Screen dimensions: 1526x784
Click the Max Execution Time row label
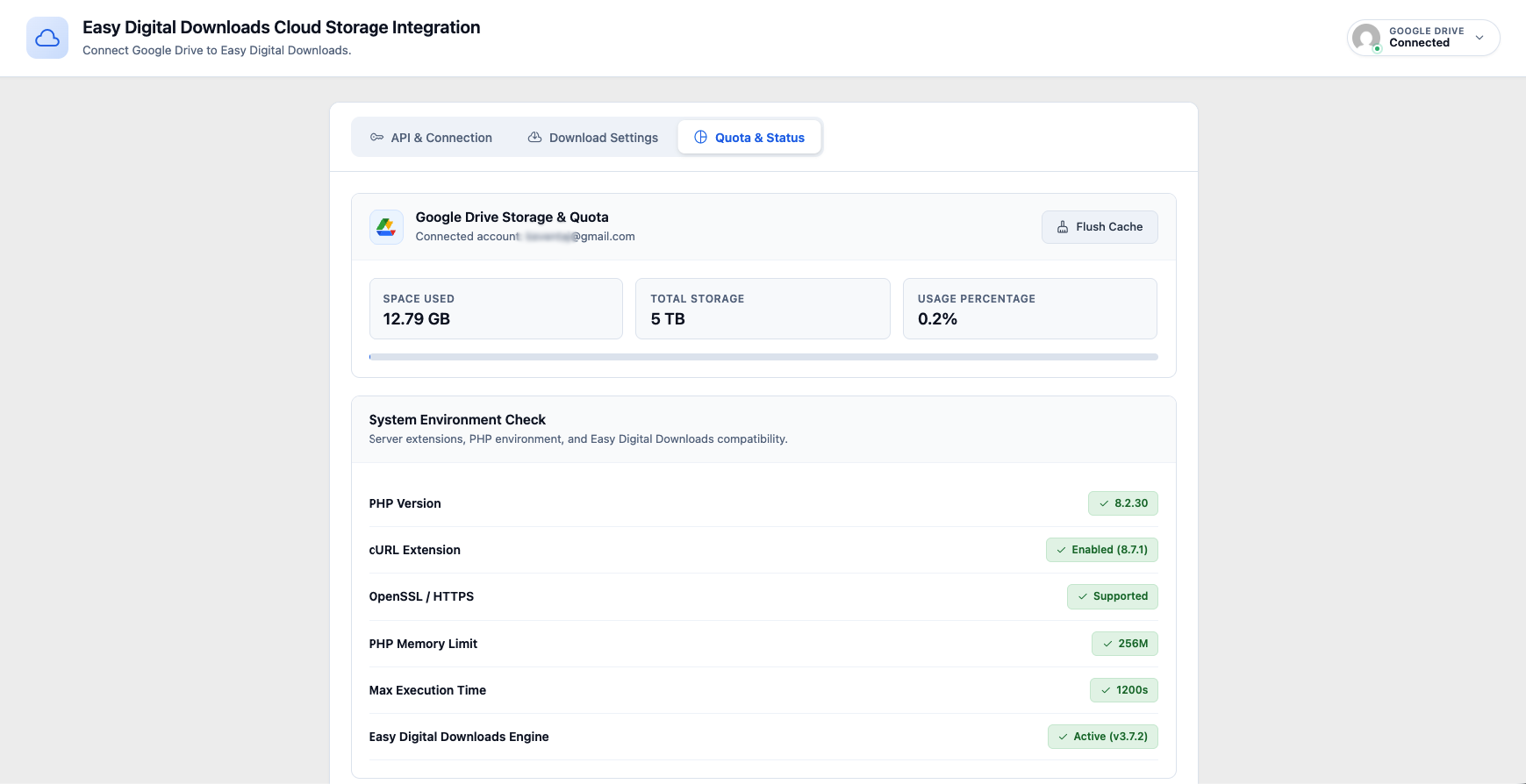pos(427,690)
